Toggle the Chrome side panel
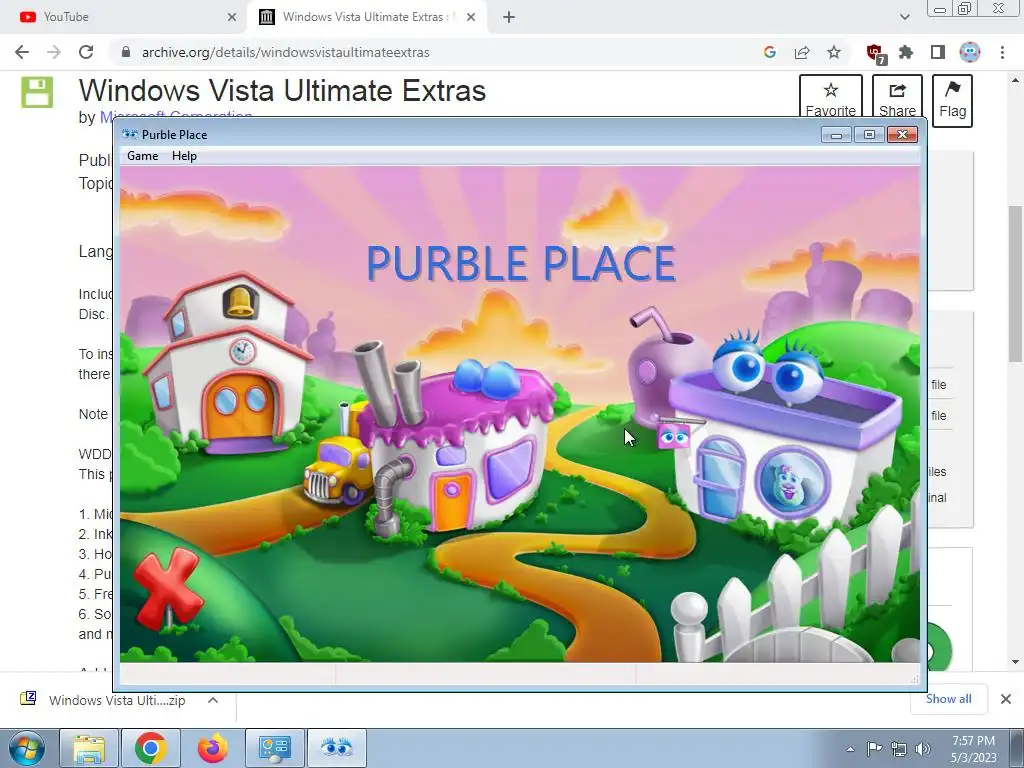This screenshot has width=1024, height=768. [x=938, y=52]
